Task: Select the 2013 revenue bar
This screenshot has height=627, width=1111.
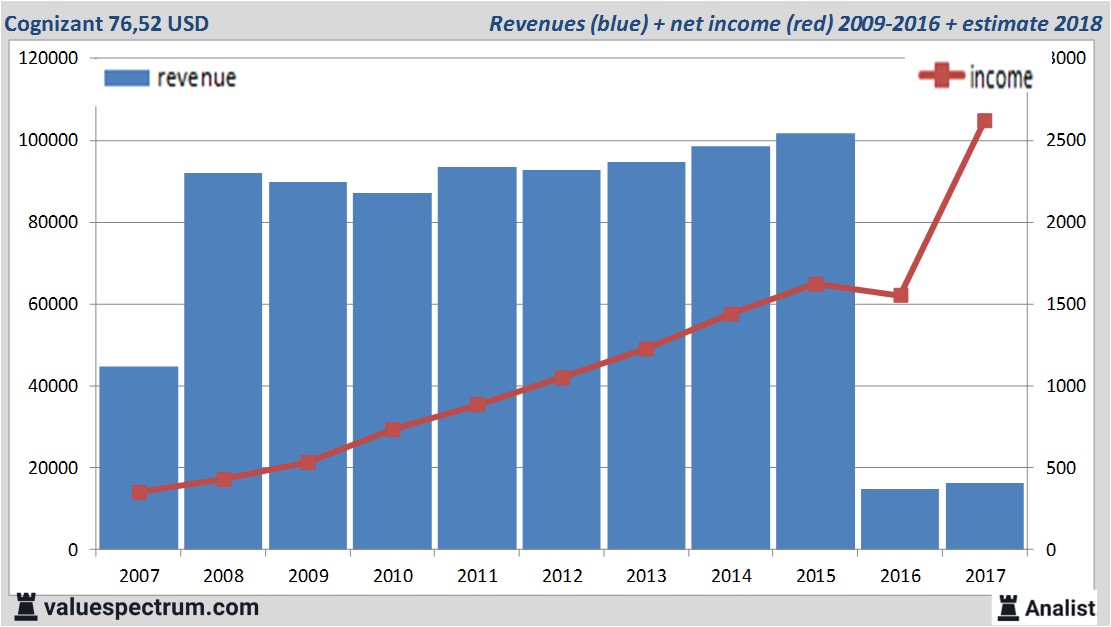Action: 646,356
